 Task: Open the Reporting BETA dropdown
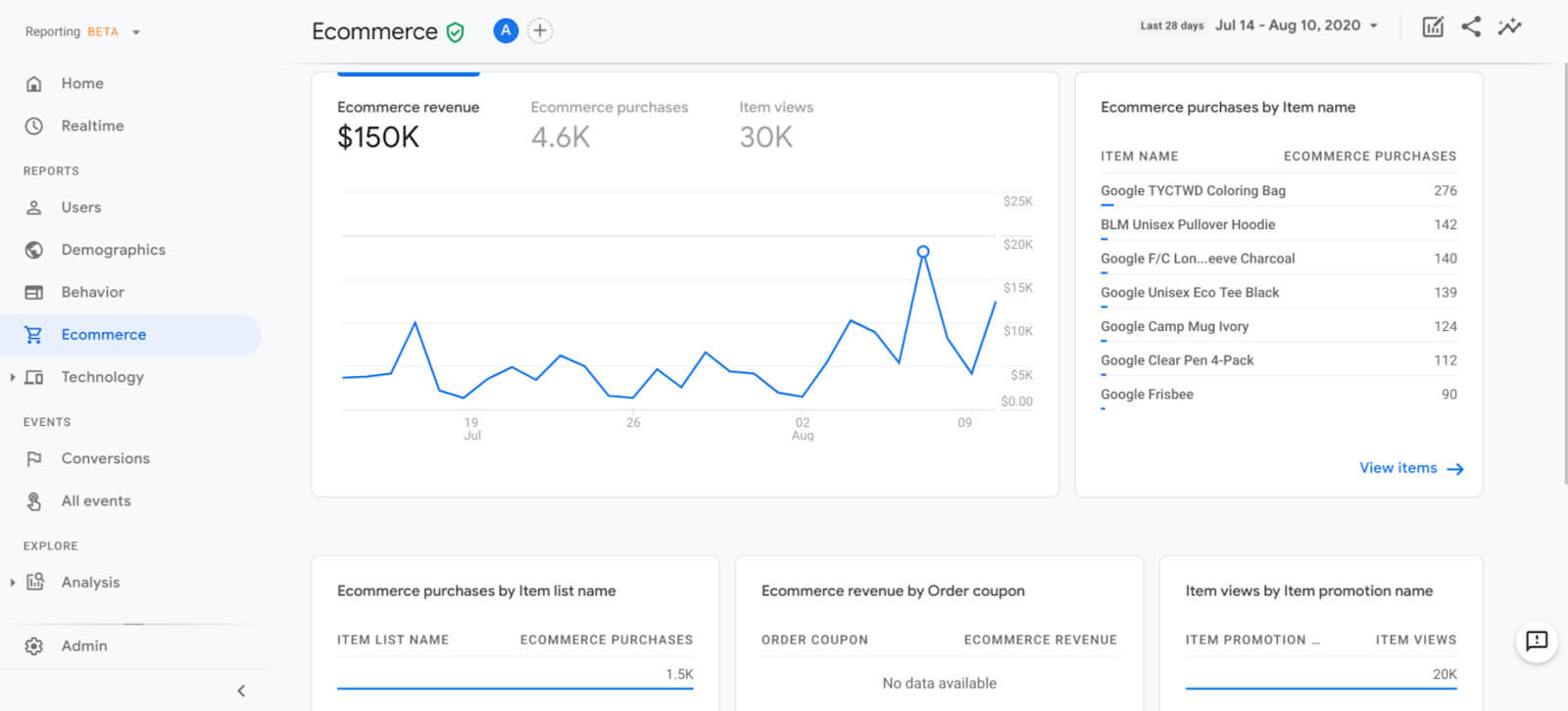coord(83,32)
